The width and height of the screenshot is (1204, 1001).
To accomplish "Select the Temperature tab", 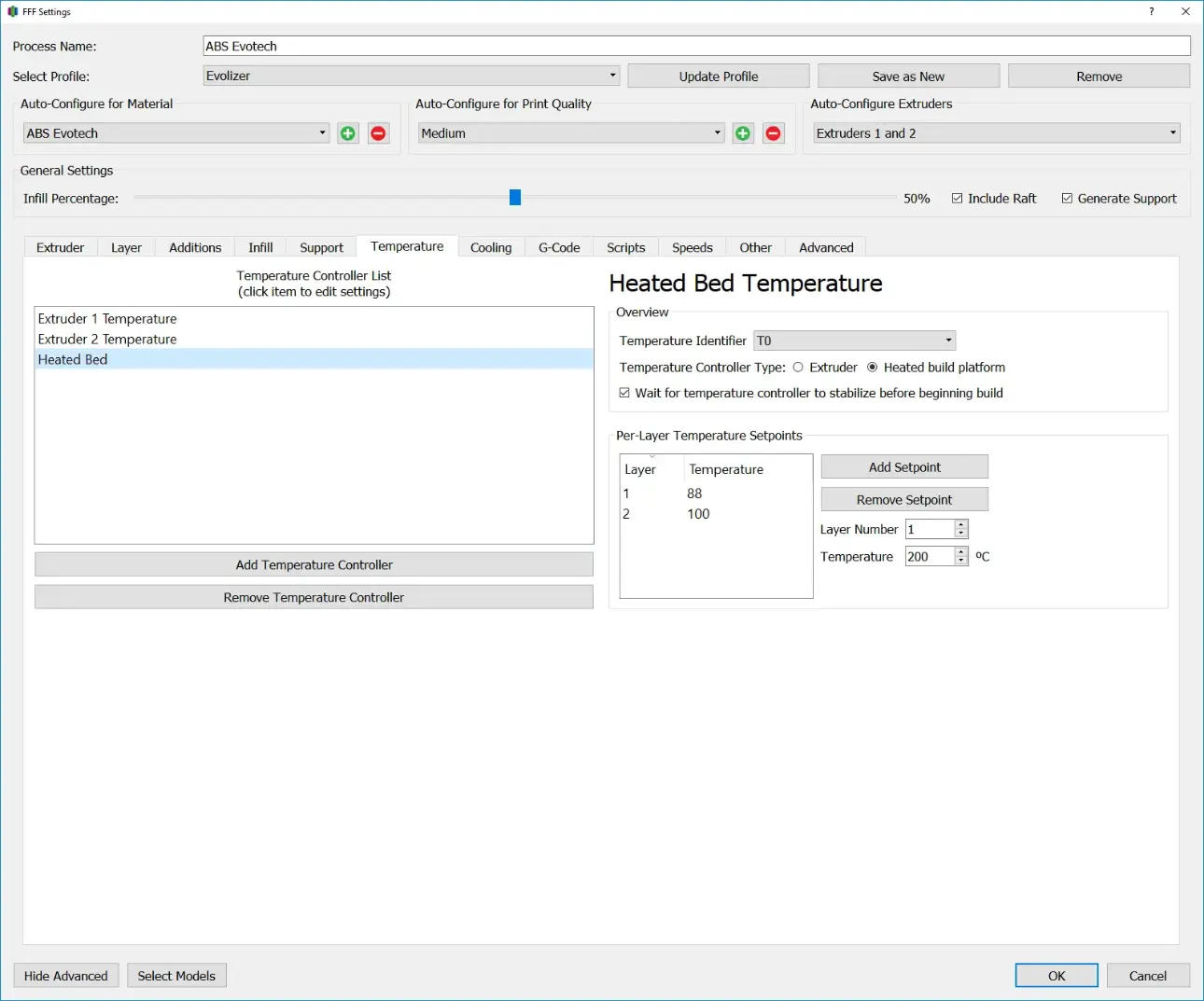I will 407,246.
